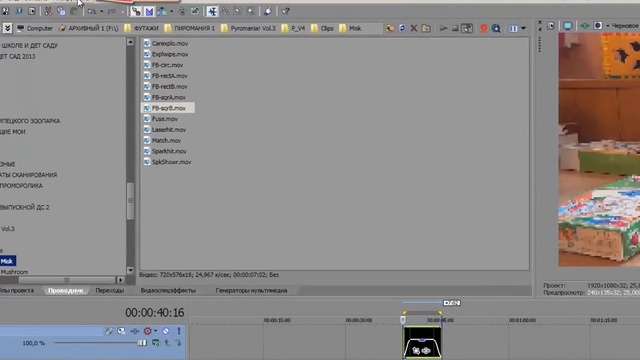Toggle Automatic Crossfades
Image resolution: width=640 pixels, height=360 pixels.
[x=149, y=11]
